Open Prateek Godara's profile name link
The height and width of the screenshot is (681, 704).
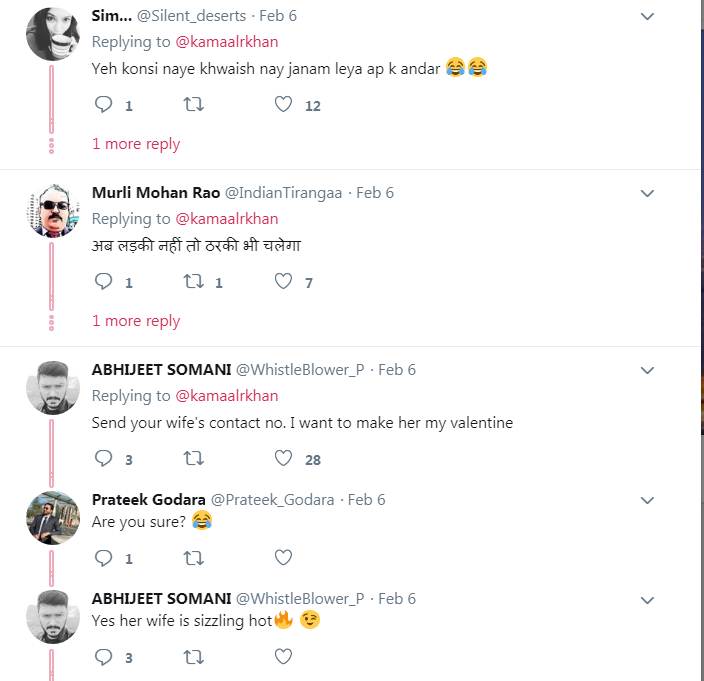click(147, 500)
